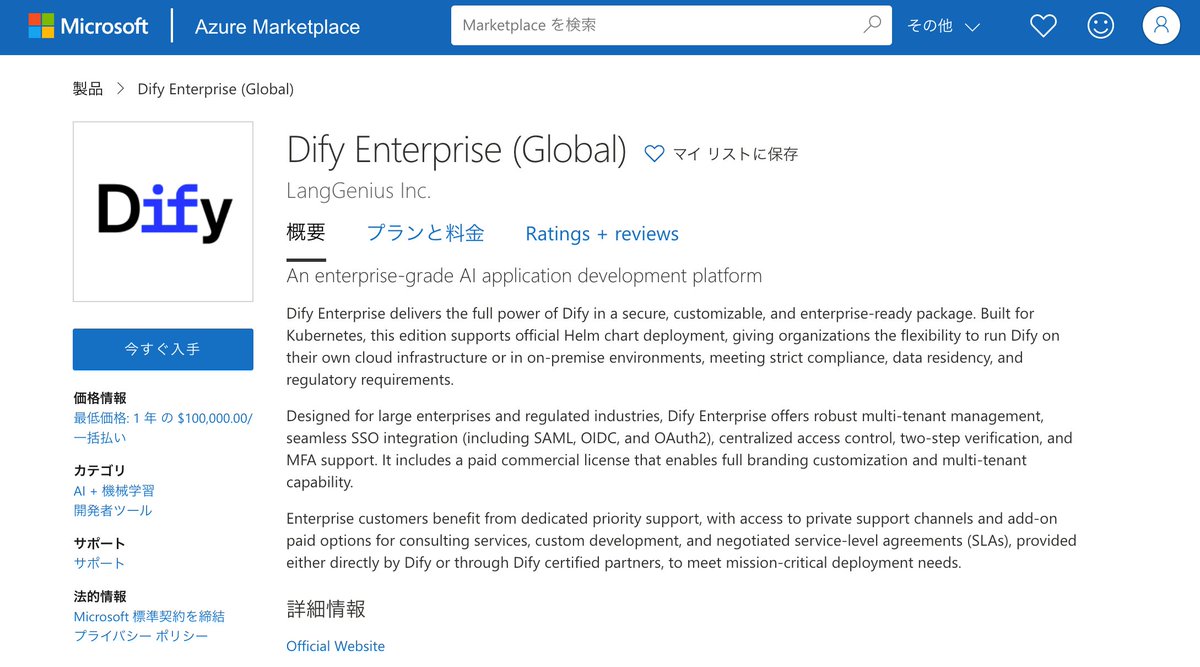Click the サポート link
Viewport: 1200px width, 667px height.
coord(99,563)
